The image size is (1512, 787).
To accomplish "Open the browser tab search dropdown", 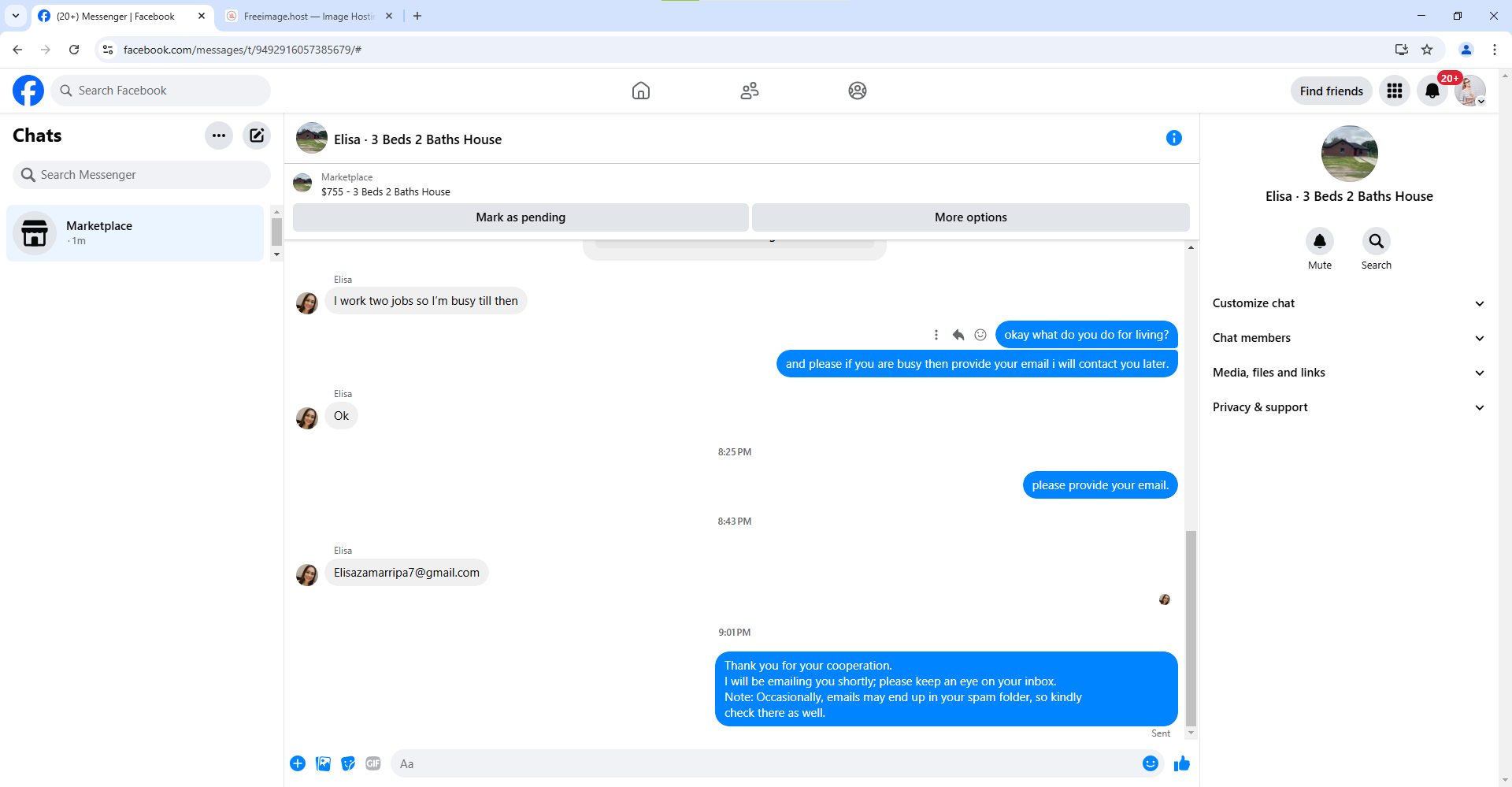I will (16, 16).
